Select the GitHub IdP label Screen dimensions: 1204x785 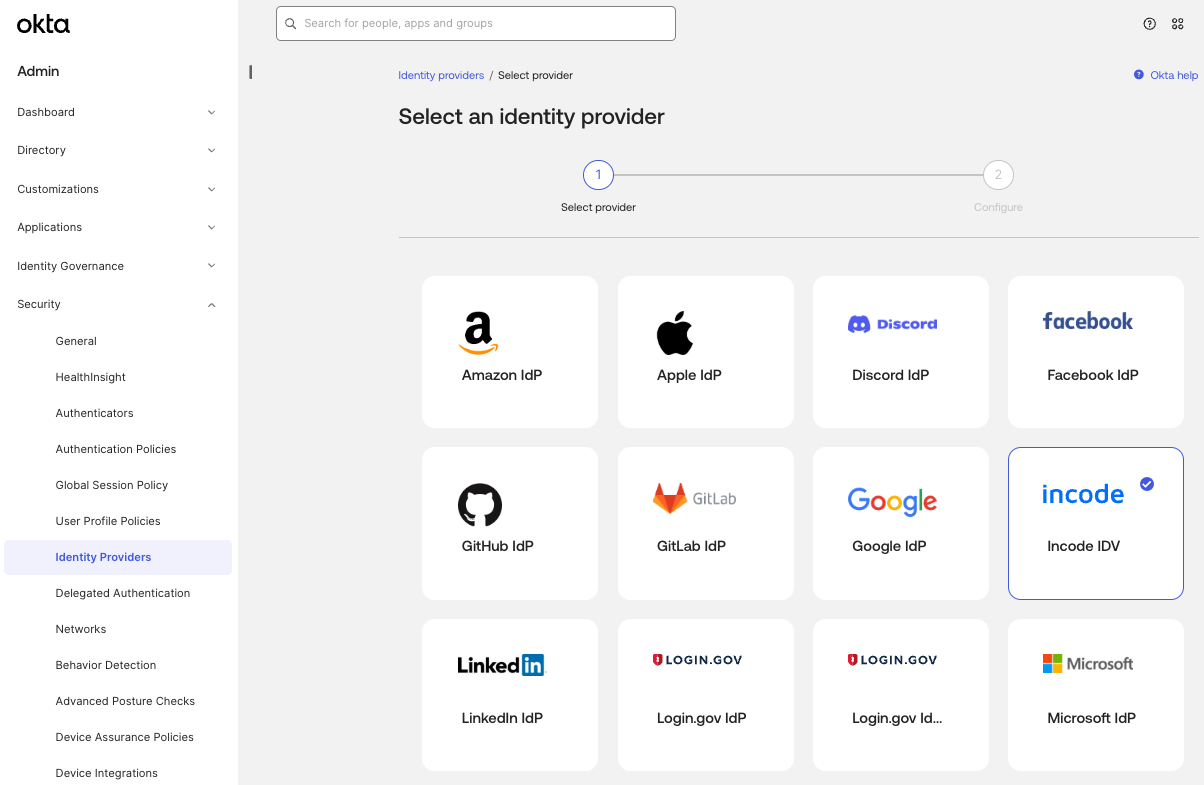point(498,546)
